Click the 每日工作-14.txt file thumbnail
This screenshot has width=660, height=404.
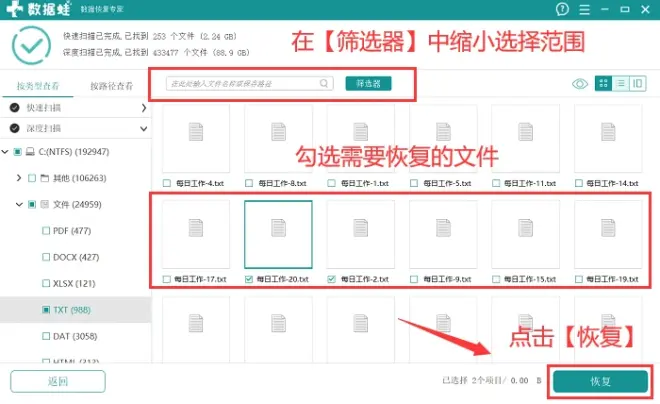pos(608,138)
